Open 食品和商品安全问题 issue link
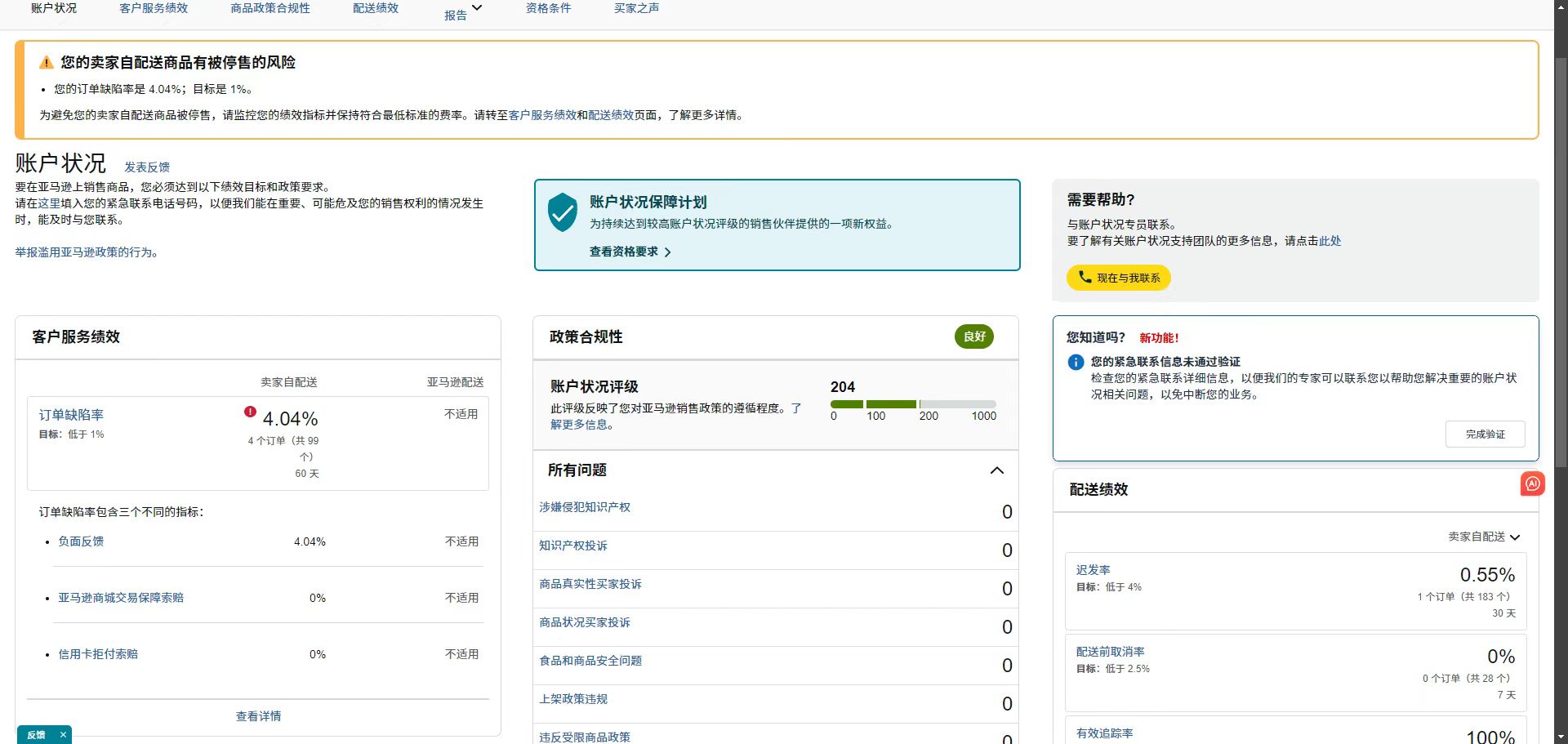The width and height of the screenshot is (1568, 744). click(x=590, y=661)
